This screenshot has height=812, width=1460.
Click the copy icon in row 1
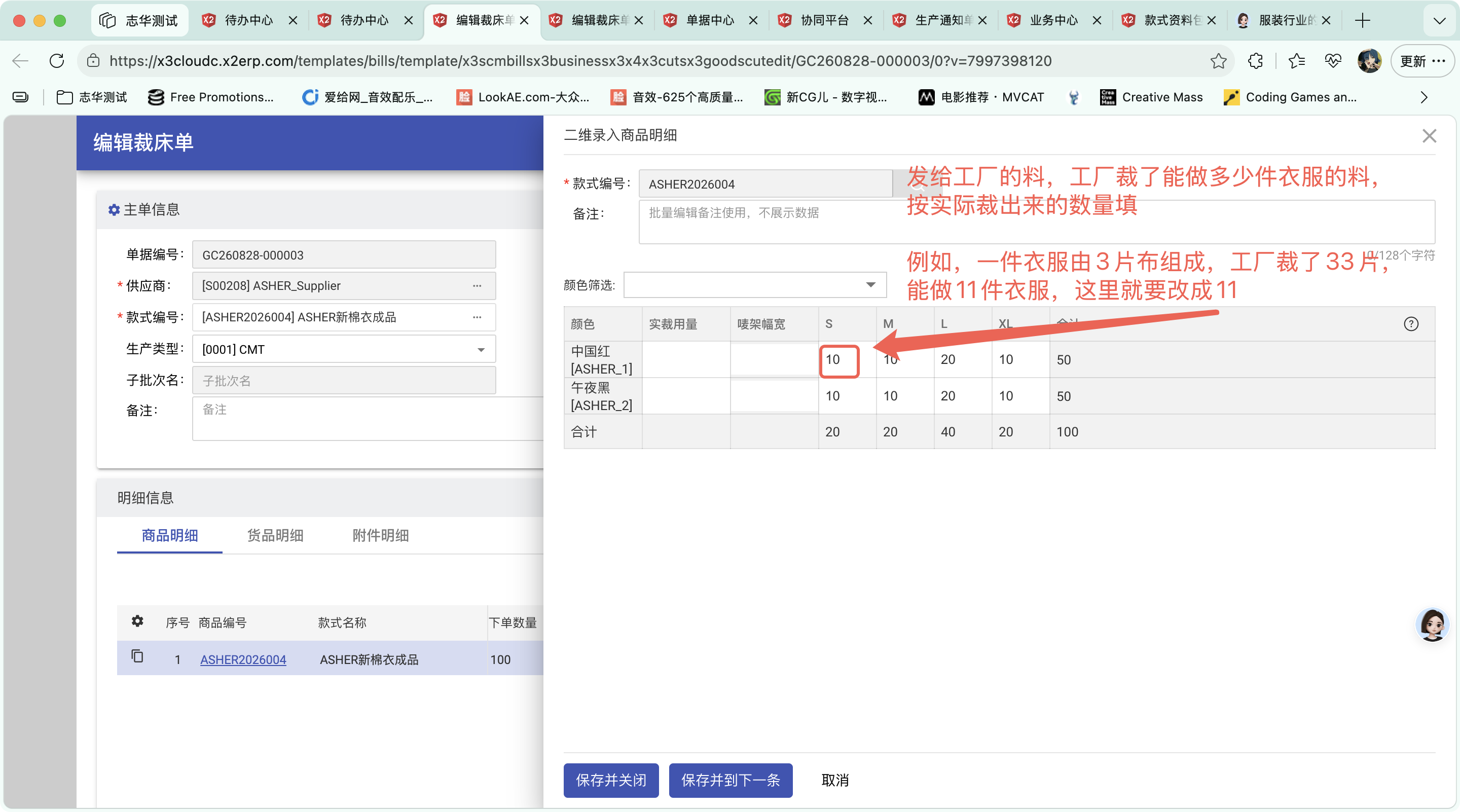(x=137, y=656)
